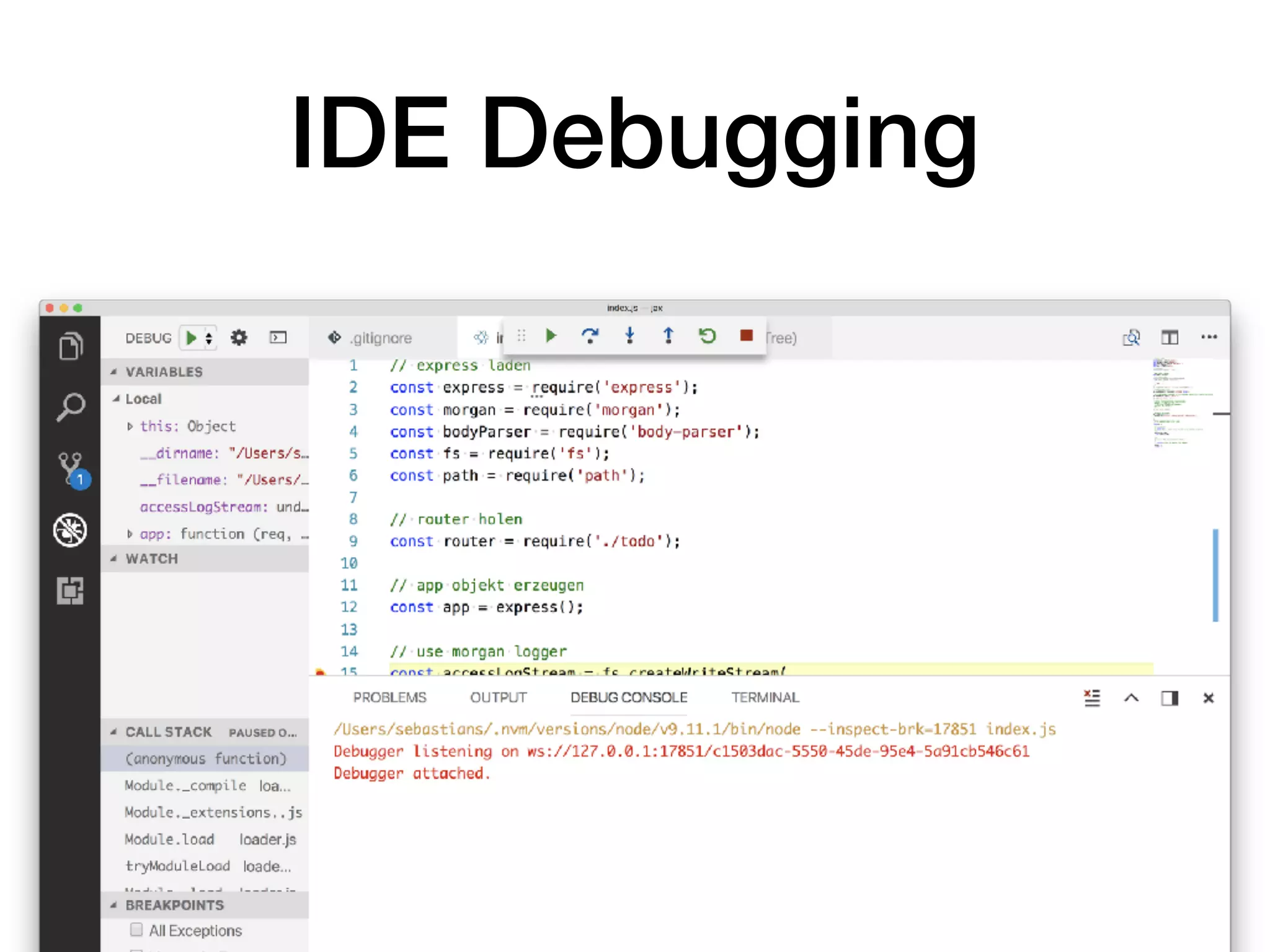Screen dimensions: 1270x952
Task: Open the Search magnifier in activity bar
Action: [x=71, y=407]
